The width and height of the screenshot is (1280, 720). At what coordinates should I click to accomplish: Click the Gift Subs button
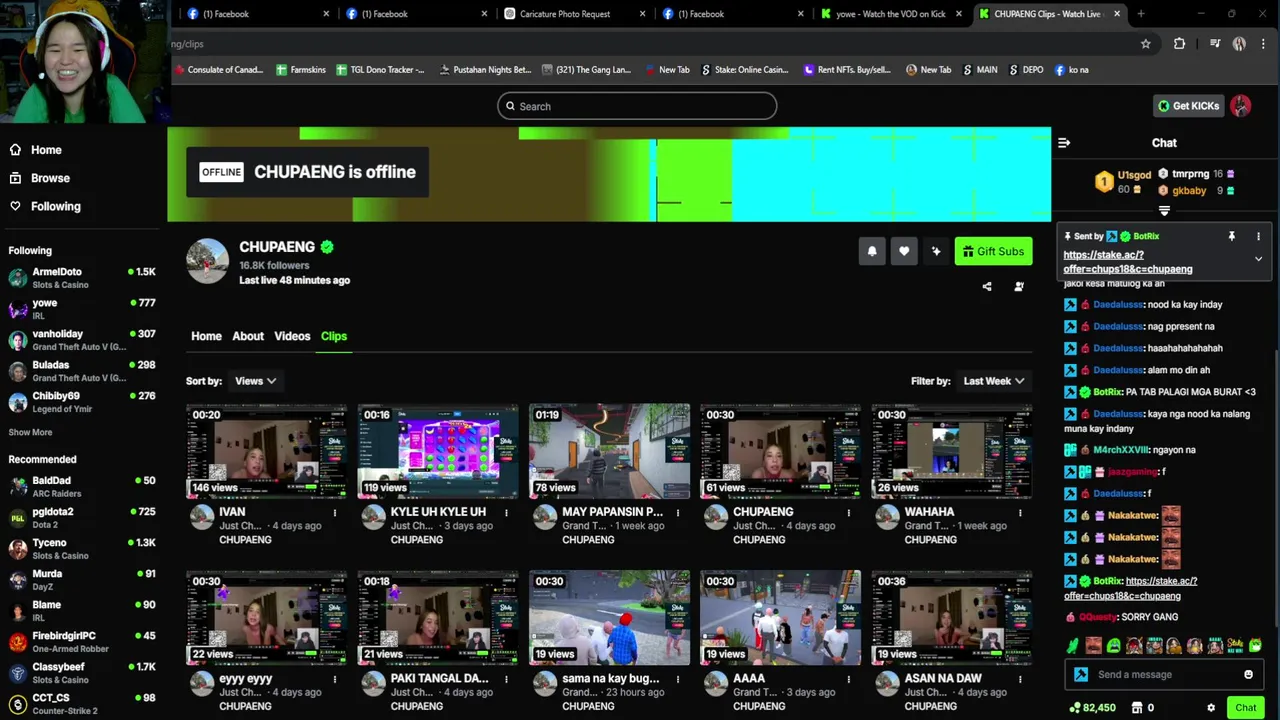pyautogui.click(x=994, y=251)
